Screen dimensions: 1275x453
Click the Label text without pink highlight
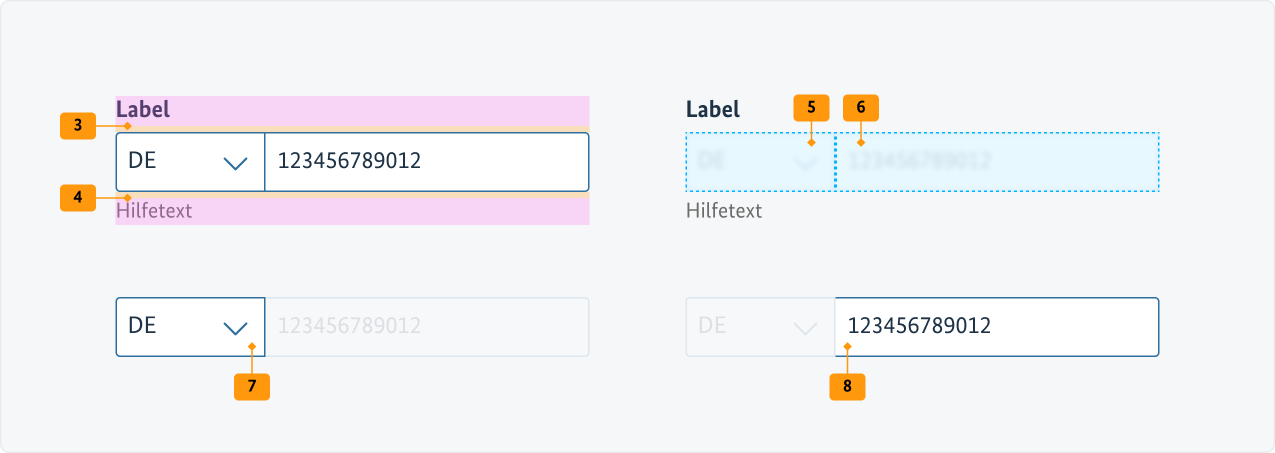pos(713,110)
